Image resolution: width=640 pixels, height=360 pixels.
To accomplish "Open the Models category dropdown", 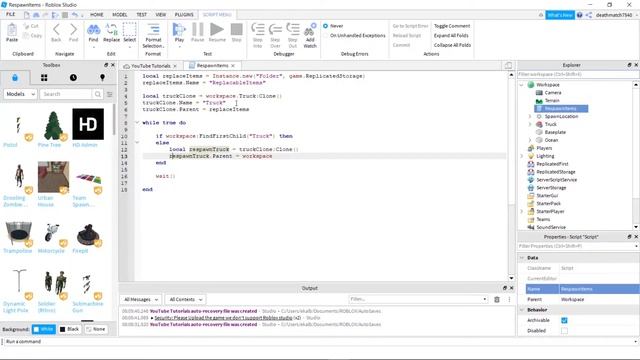I will 20,94.
